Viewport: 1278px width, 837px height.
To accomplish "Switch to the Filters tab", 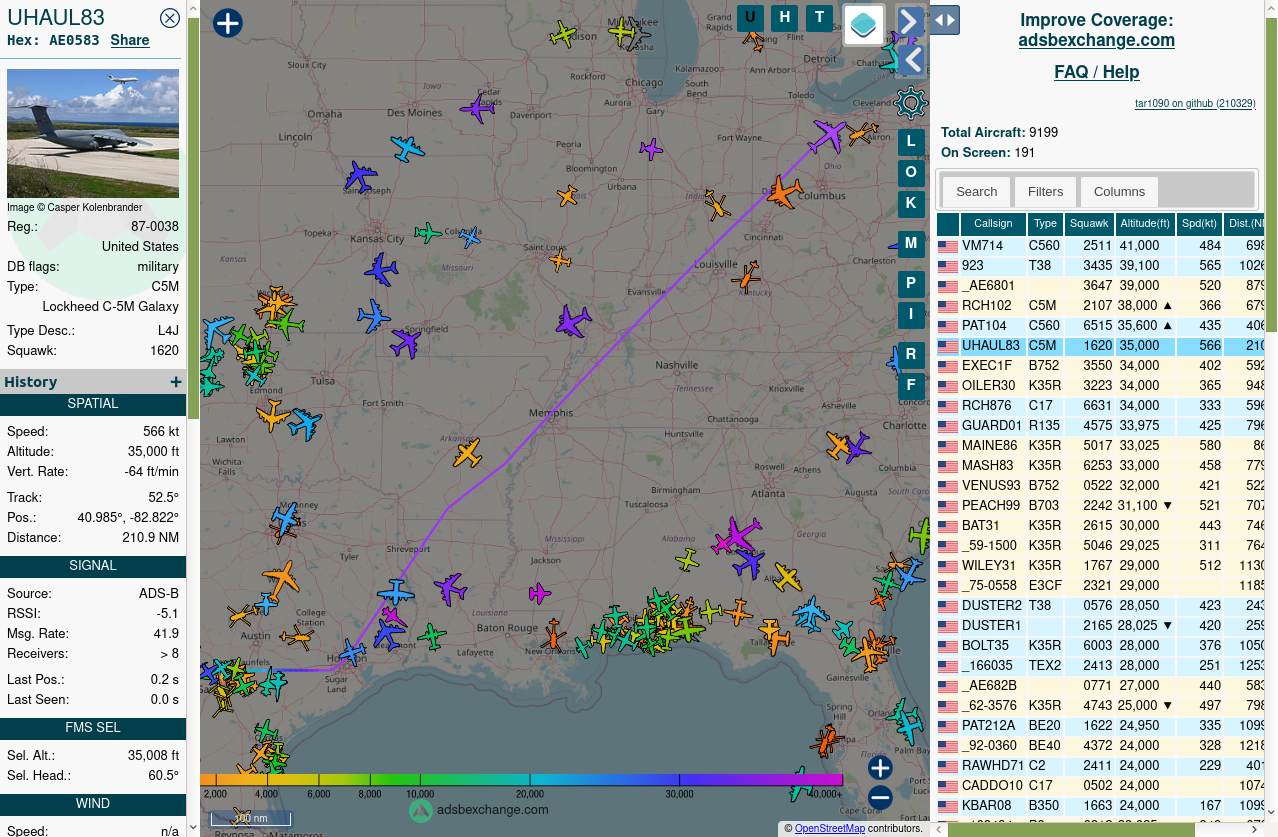I will 1045,191.
